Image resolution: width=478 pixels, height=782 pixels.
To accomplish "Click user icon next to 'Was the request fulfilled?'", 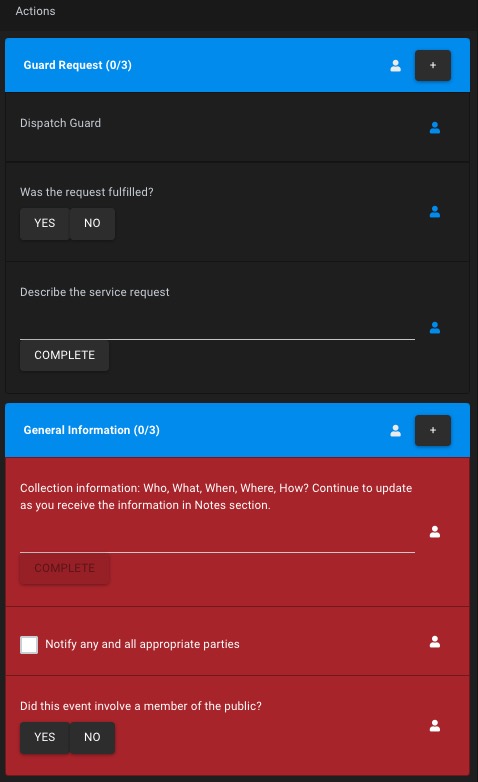I will click(435, 212).
